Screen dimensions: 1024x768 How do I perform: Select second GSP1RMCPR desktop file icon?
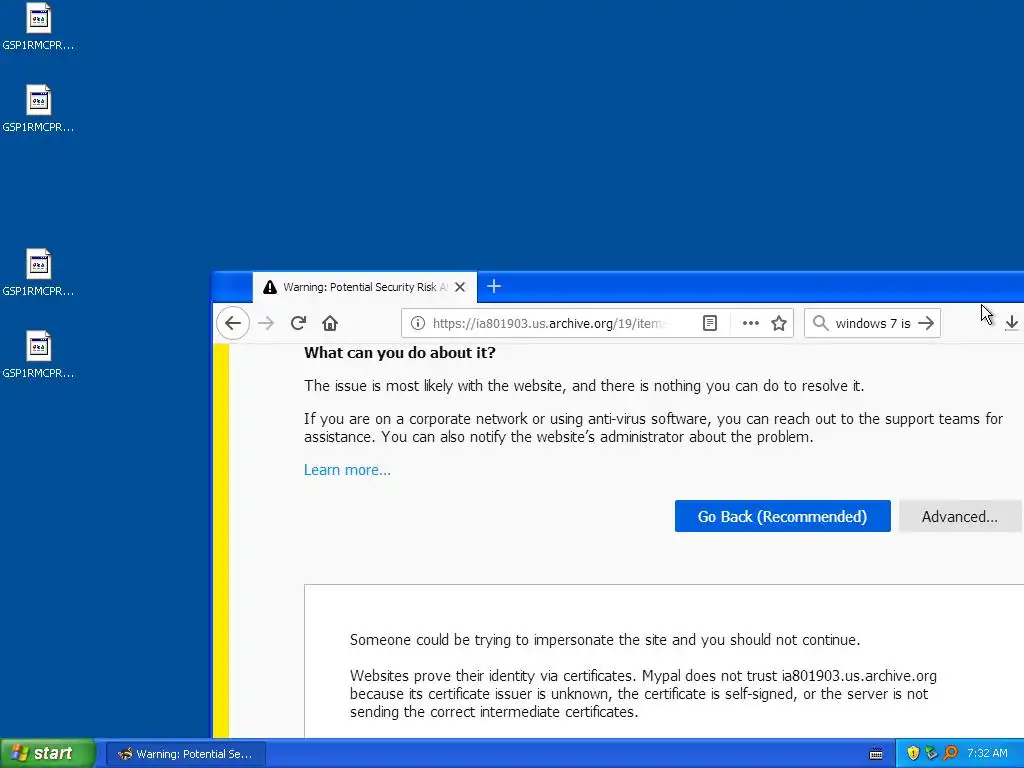pyautogui.click(x=39, y=108)
